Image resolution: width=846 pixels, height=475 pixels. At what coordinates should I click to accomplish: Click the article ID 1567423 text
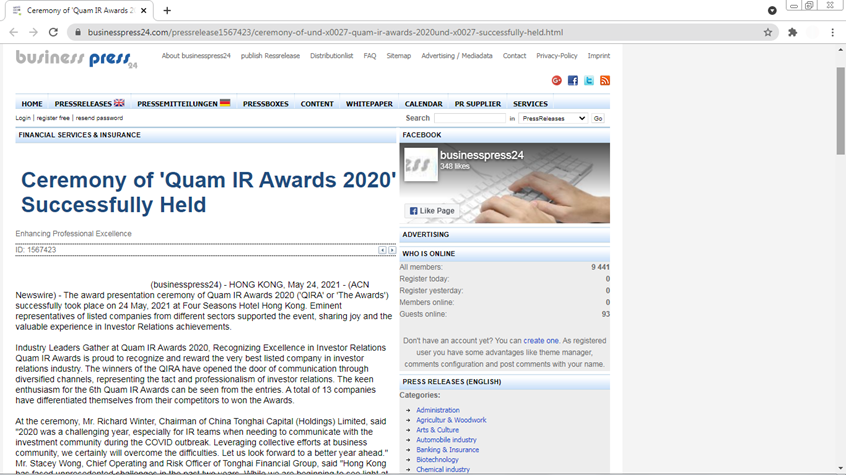(36, 250)
